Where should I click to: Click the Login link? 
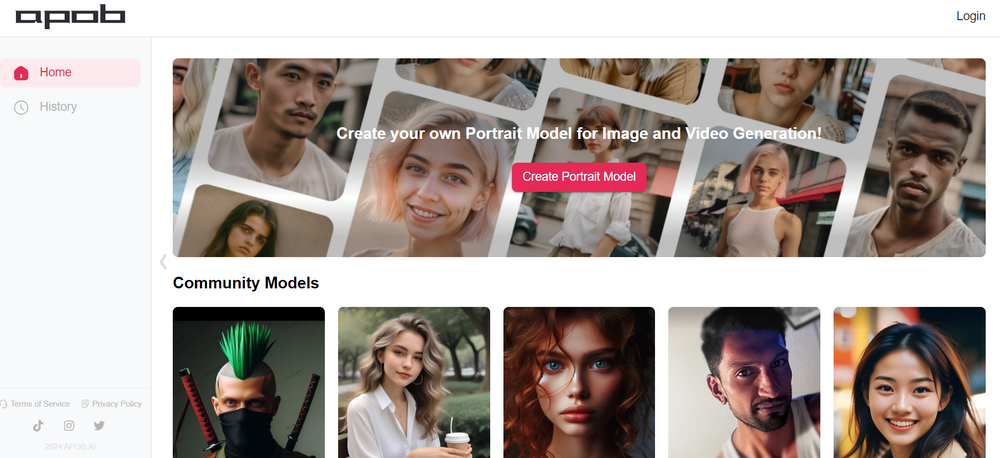click(x=971, y=16)
